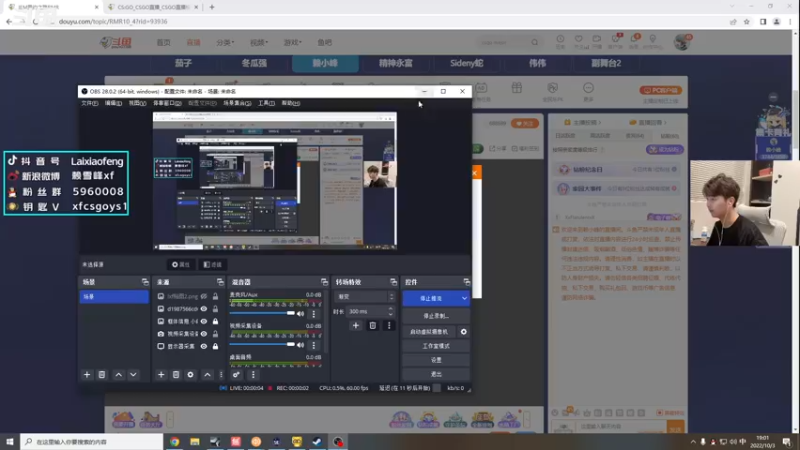Open the OBS Help menu
Image resolution: width=800 pixels, height=450 pixels.
(x=291, y=103)
